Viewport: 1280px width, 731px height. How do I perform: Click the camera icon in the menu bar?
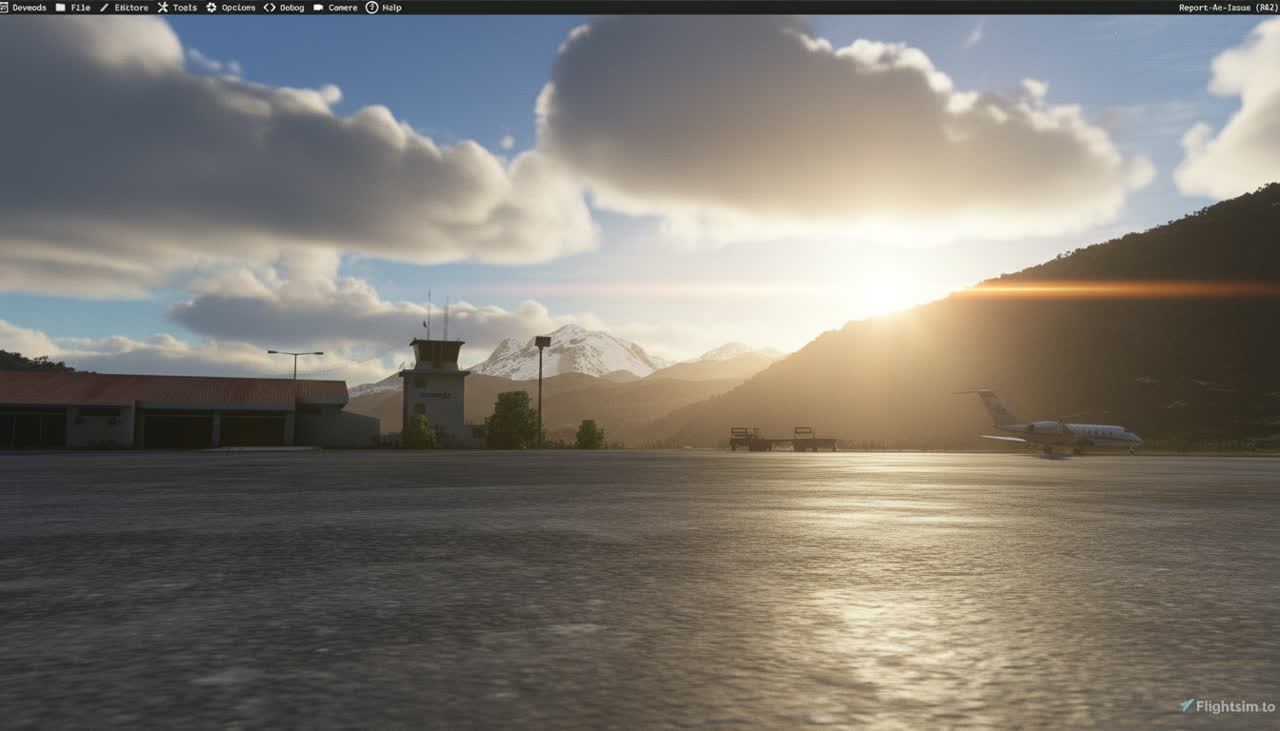(x=318, y=7)
